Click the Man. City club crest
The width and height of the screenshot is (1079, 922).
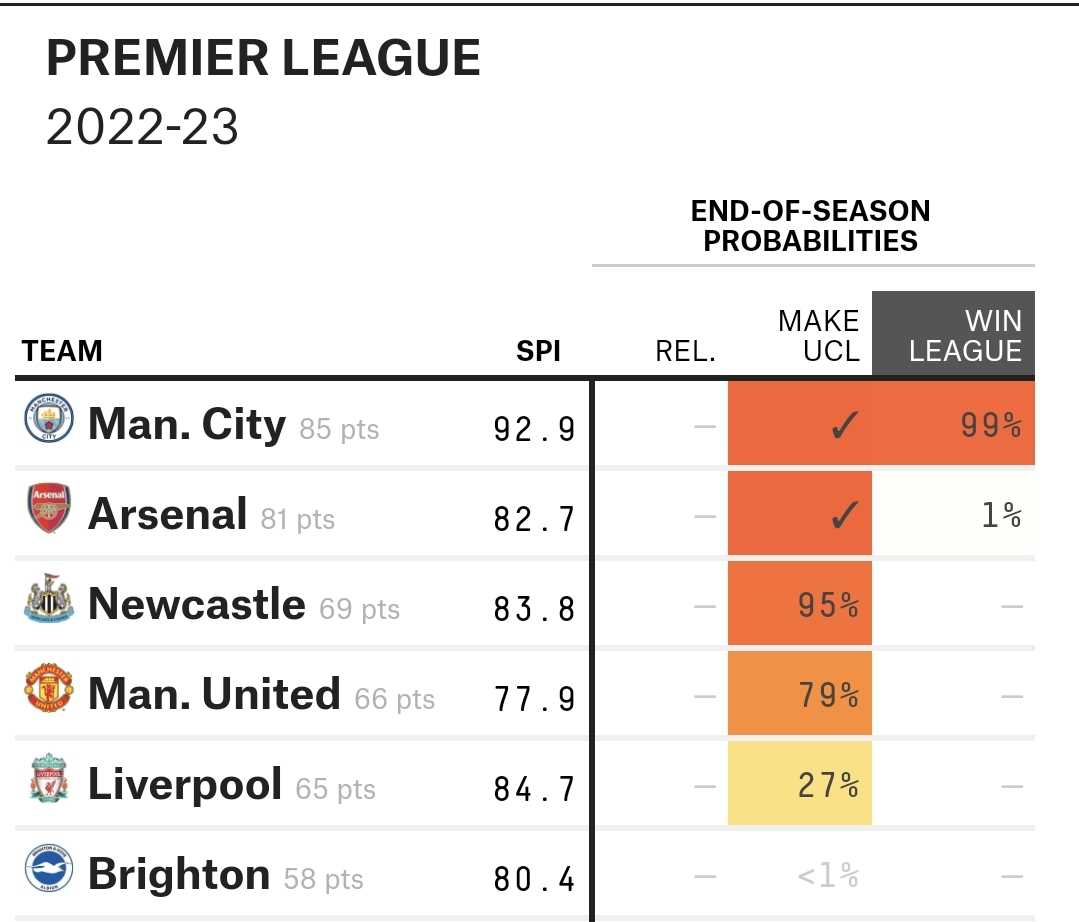point(48,418)
